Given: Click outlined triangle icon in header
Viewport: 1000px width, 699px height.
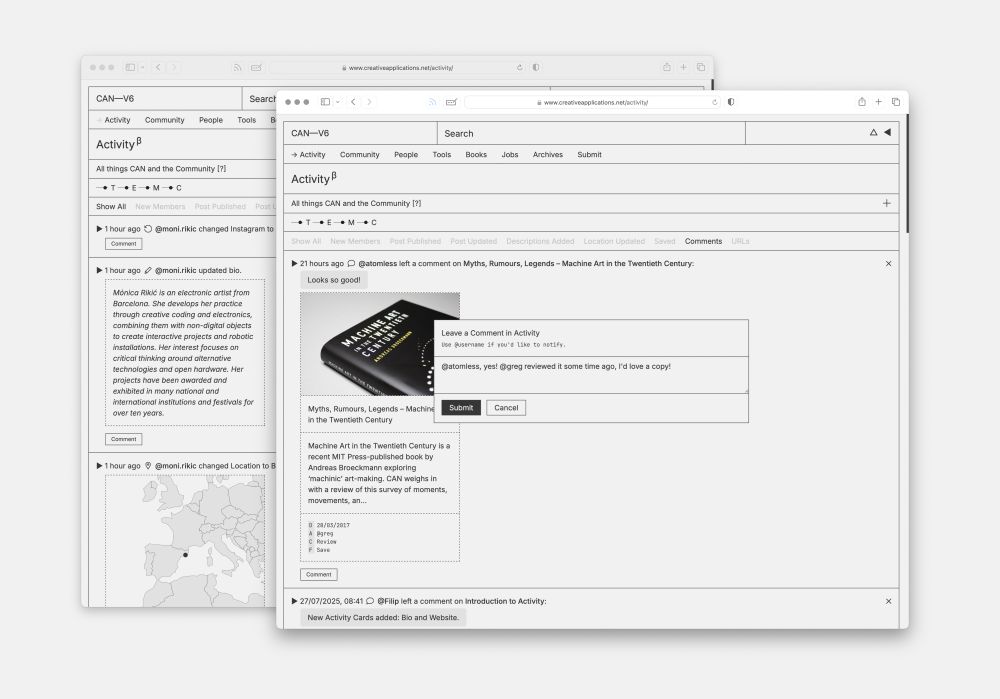Looking at the screenshot, I should (x=873, y=133).
